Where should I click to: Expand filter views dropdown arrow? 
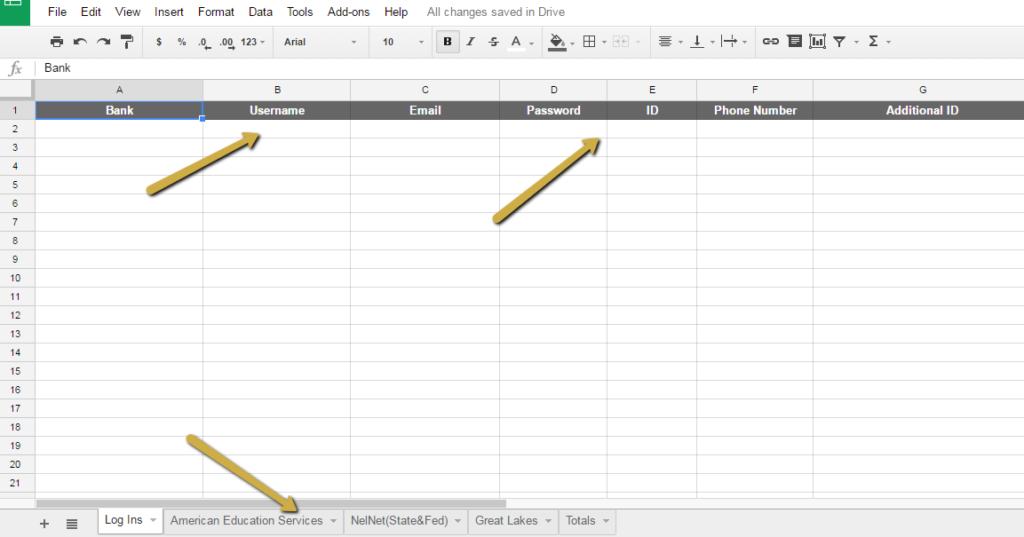tap(856, 42)
